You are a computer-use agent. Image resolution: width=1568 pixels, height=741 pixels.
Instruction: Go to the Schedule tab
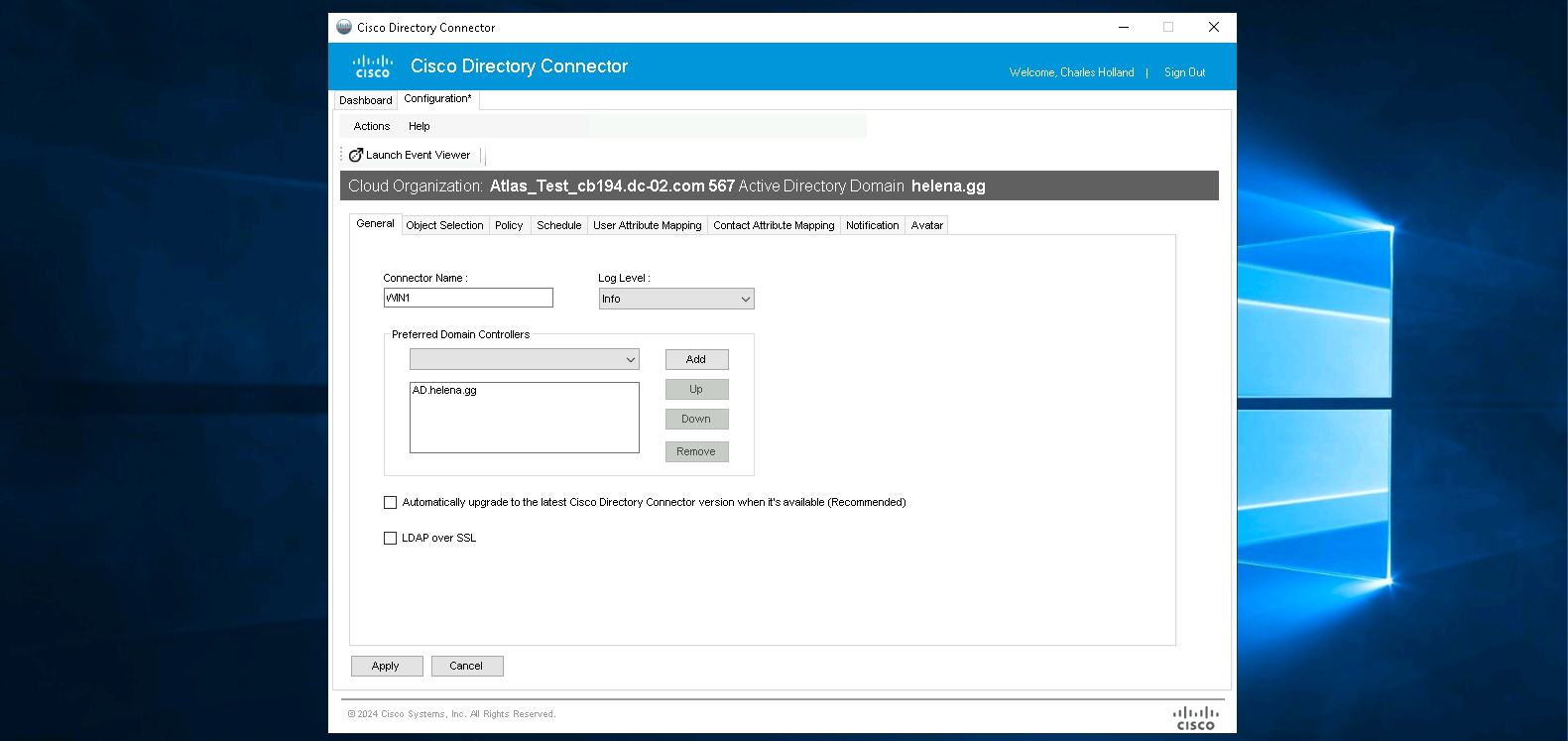pyautogui.click(x=558, y=226)
